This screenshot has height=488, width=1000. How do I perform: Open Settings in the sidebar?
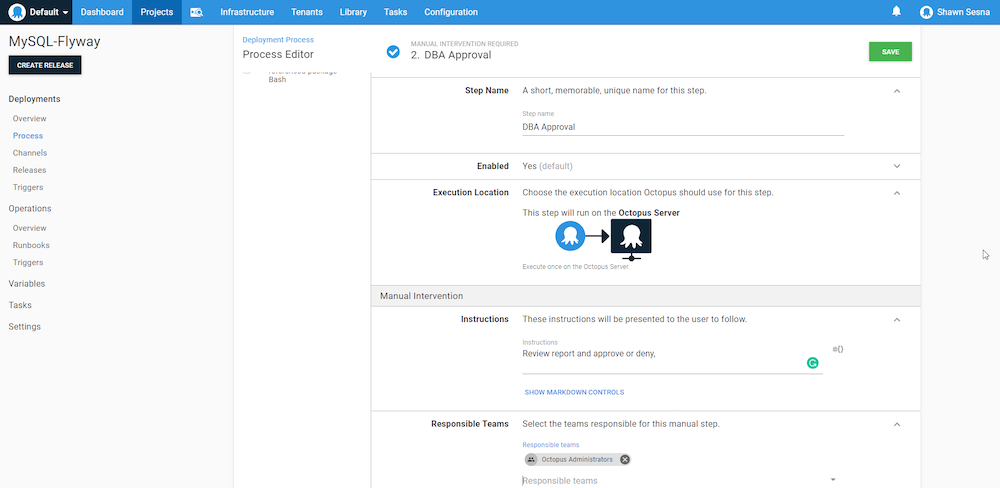24,327
